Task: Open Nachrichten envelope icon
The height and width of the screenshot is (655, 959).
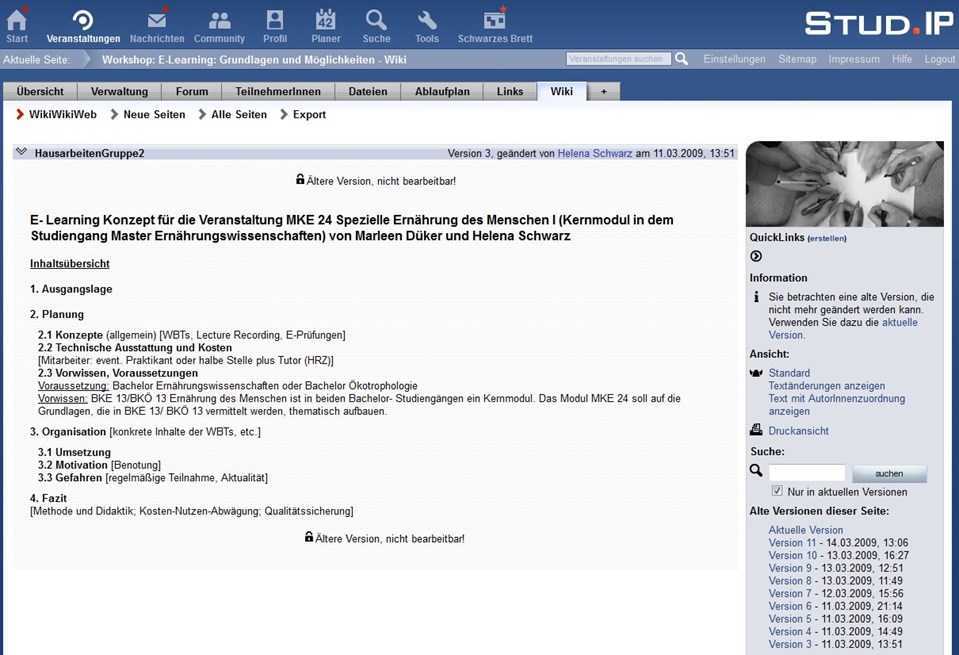Action: 157,20
